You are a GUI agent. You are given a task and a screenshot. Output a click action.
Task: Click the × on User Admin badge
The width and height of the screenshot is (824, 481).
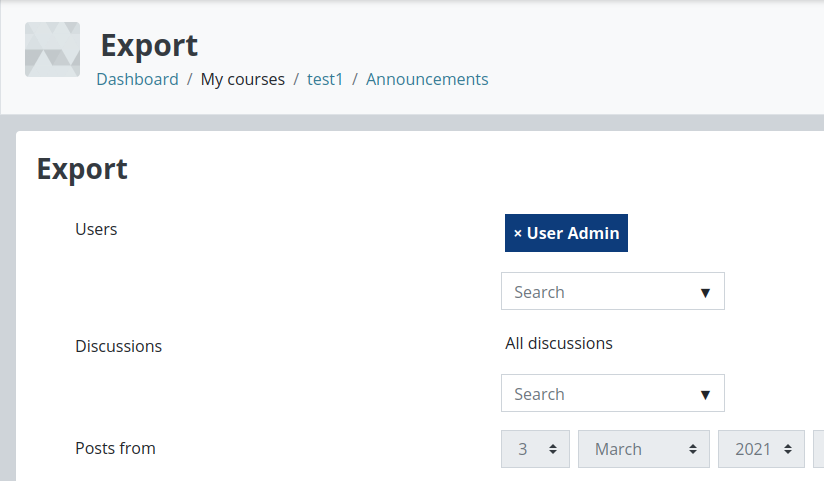[518, 233]
